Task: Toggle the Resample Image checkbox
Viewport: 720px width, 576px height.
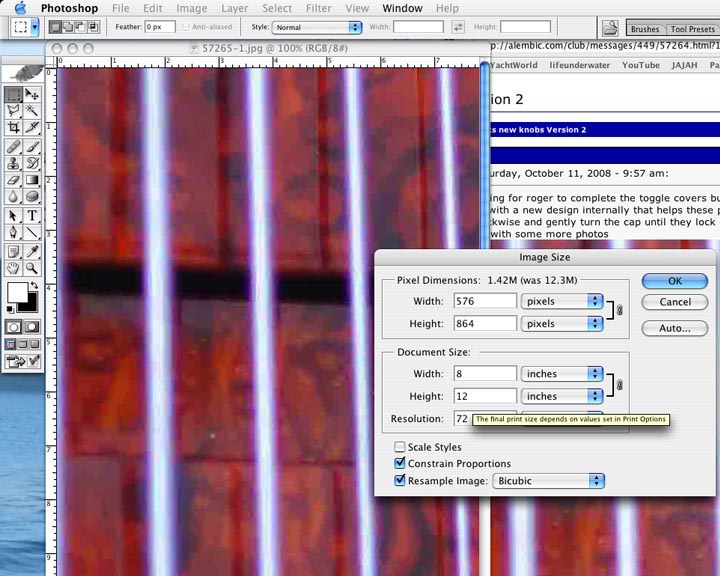Action: pyautogui.click(x=400, y=481)
